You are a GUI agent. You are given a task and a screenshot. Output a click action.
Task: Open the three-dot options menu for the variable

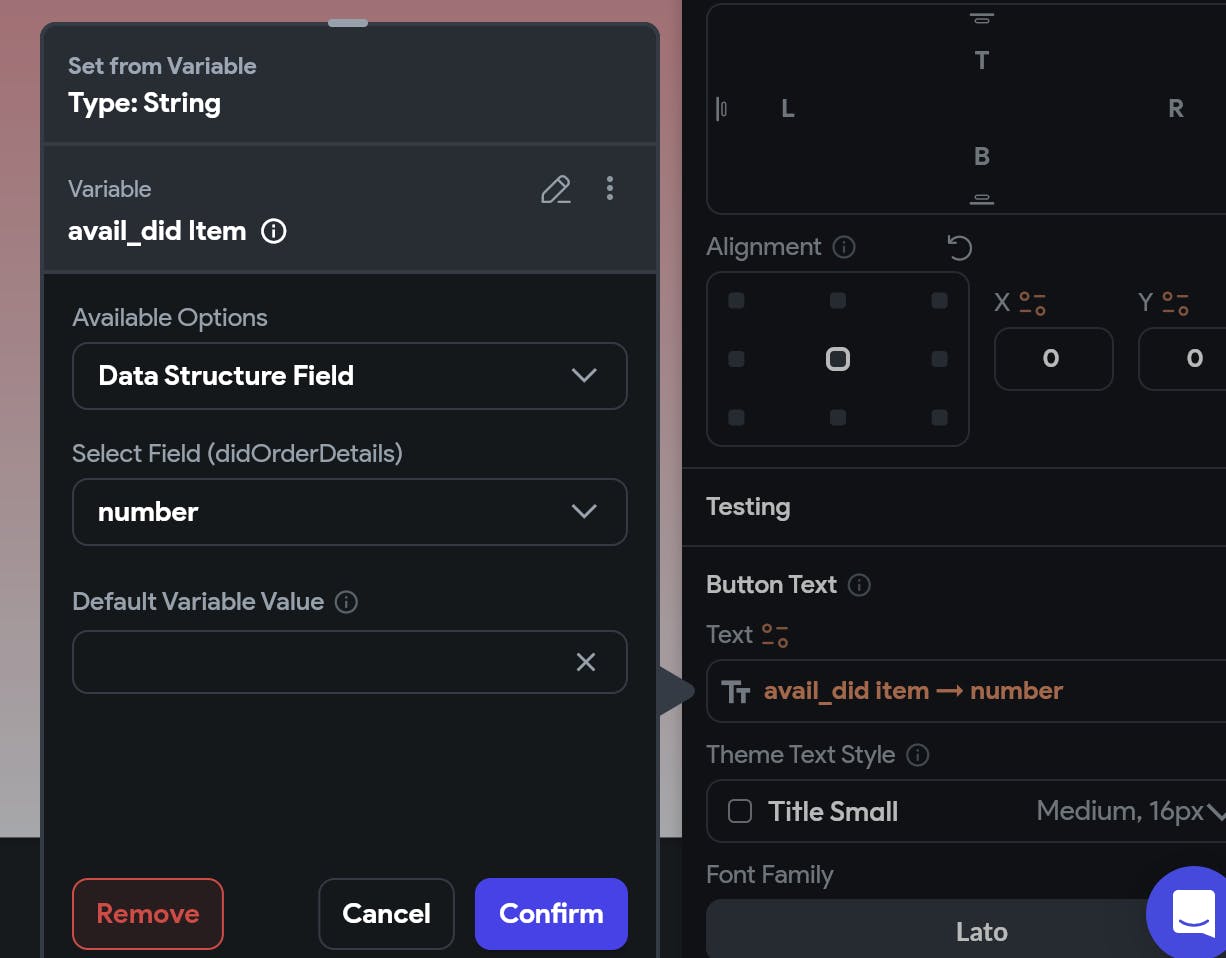[x=610, y=188]
